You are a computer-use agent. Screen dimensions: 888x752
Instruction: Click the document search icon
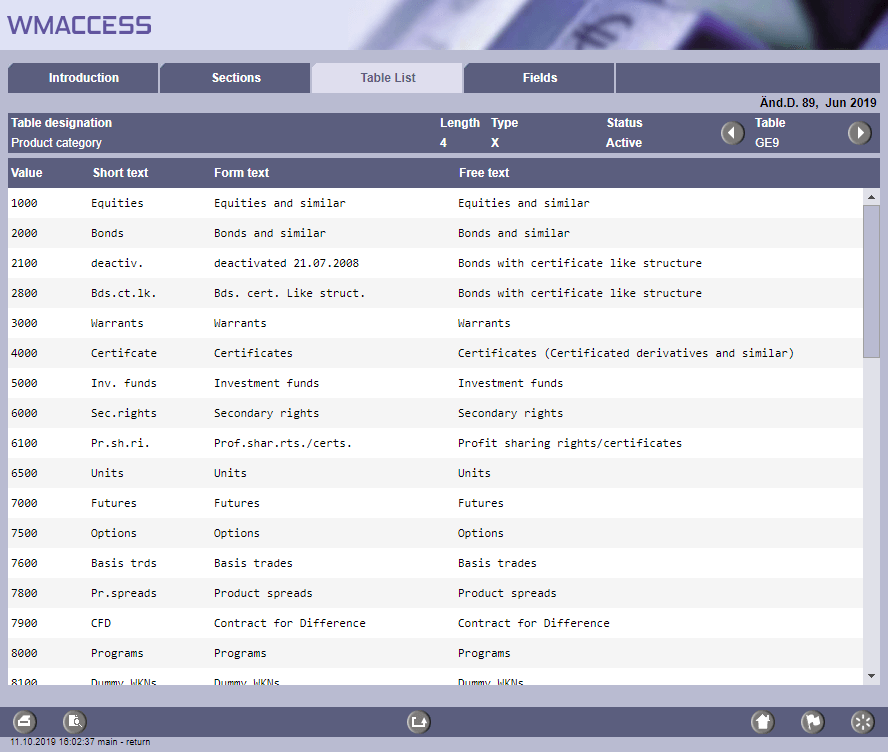point(75,721)
